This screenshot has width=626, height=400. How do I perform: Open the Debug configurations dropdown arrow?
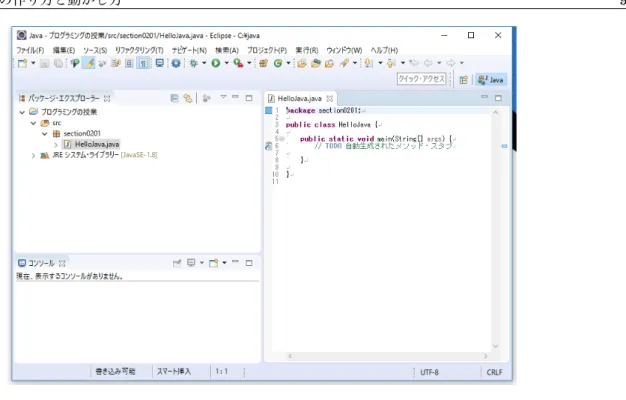point(204,63)
